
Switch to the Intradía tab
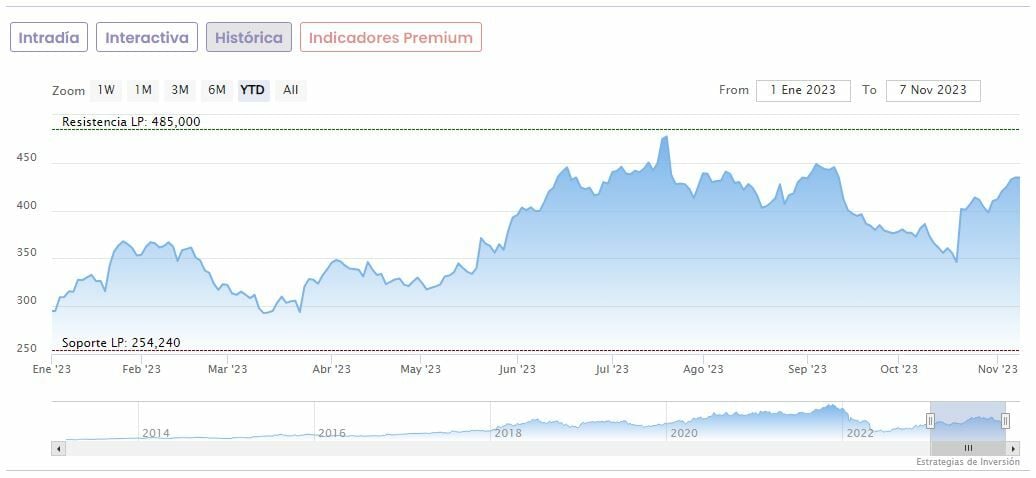[x=49, y=37]
